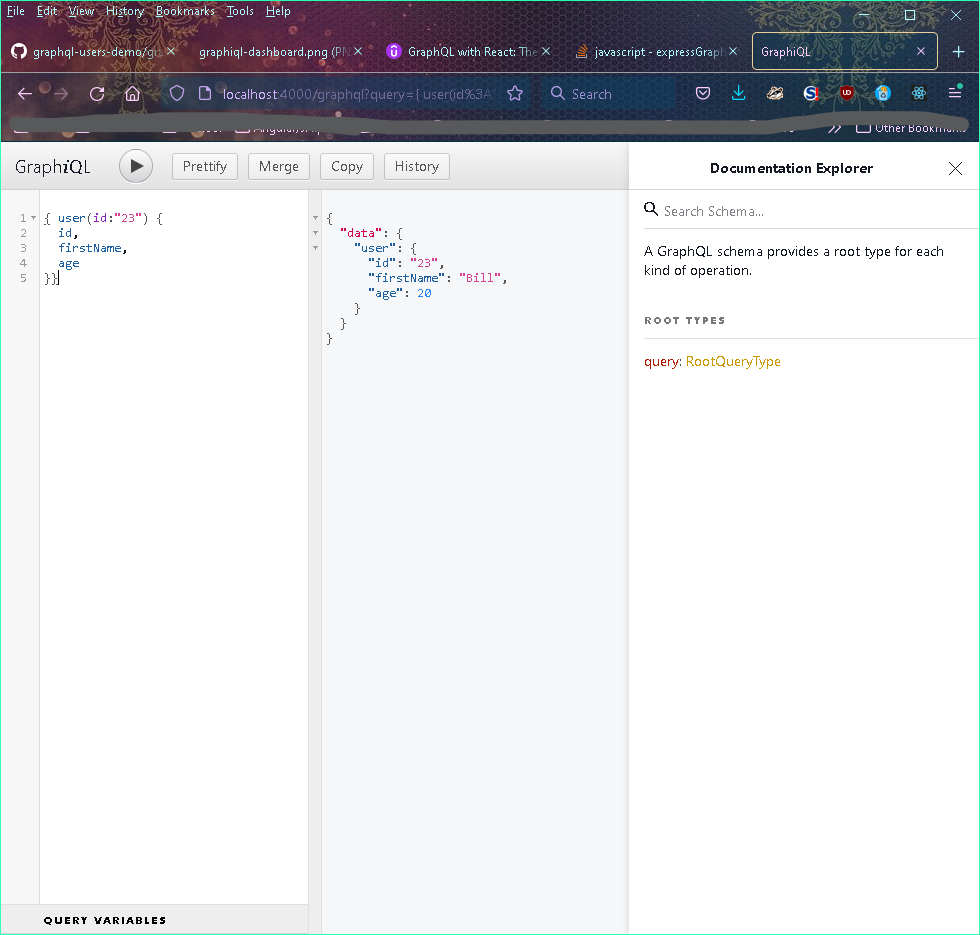Close the javascript - expressGraph tab
Image resolution: width=980 pixels, height=935 pixels.
pyautogui.click(x=733, y=51)
